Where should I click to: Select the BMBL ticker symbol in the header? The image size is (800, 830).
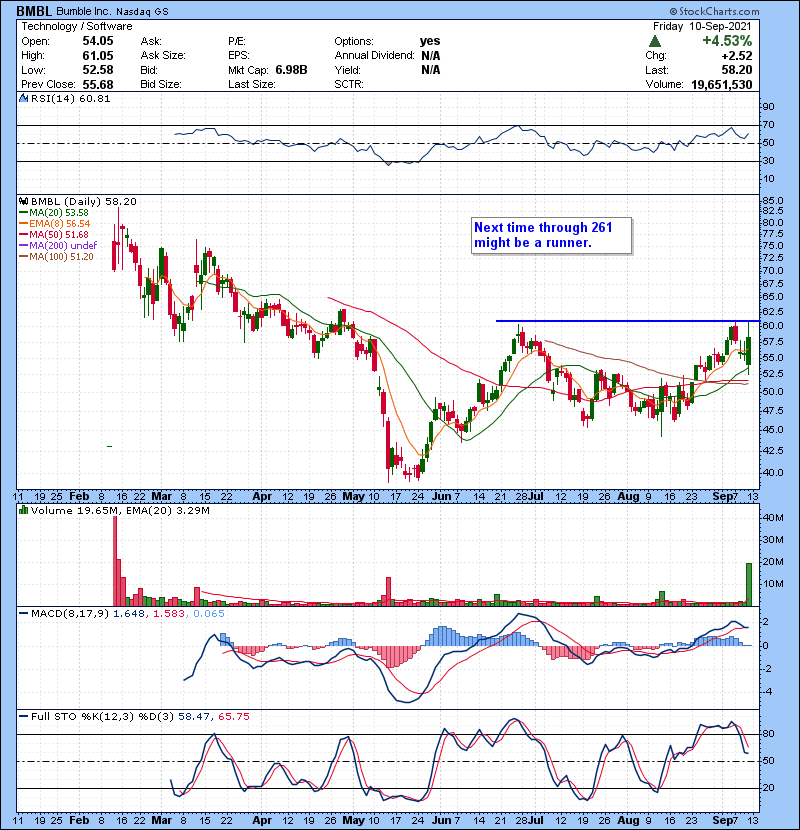[34, 11]
